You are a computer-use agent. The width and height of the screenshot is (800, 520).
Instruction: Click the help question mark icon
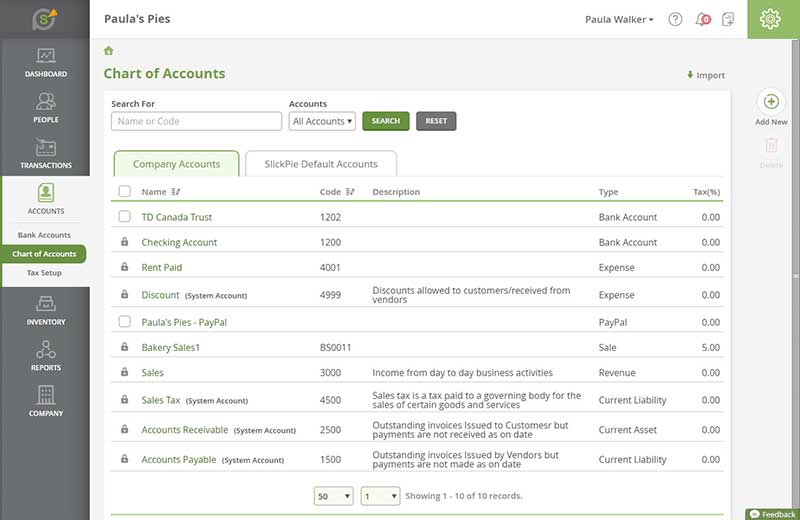pos(675,19)
